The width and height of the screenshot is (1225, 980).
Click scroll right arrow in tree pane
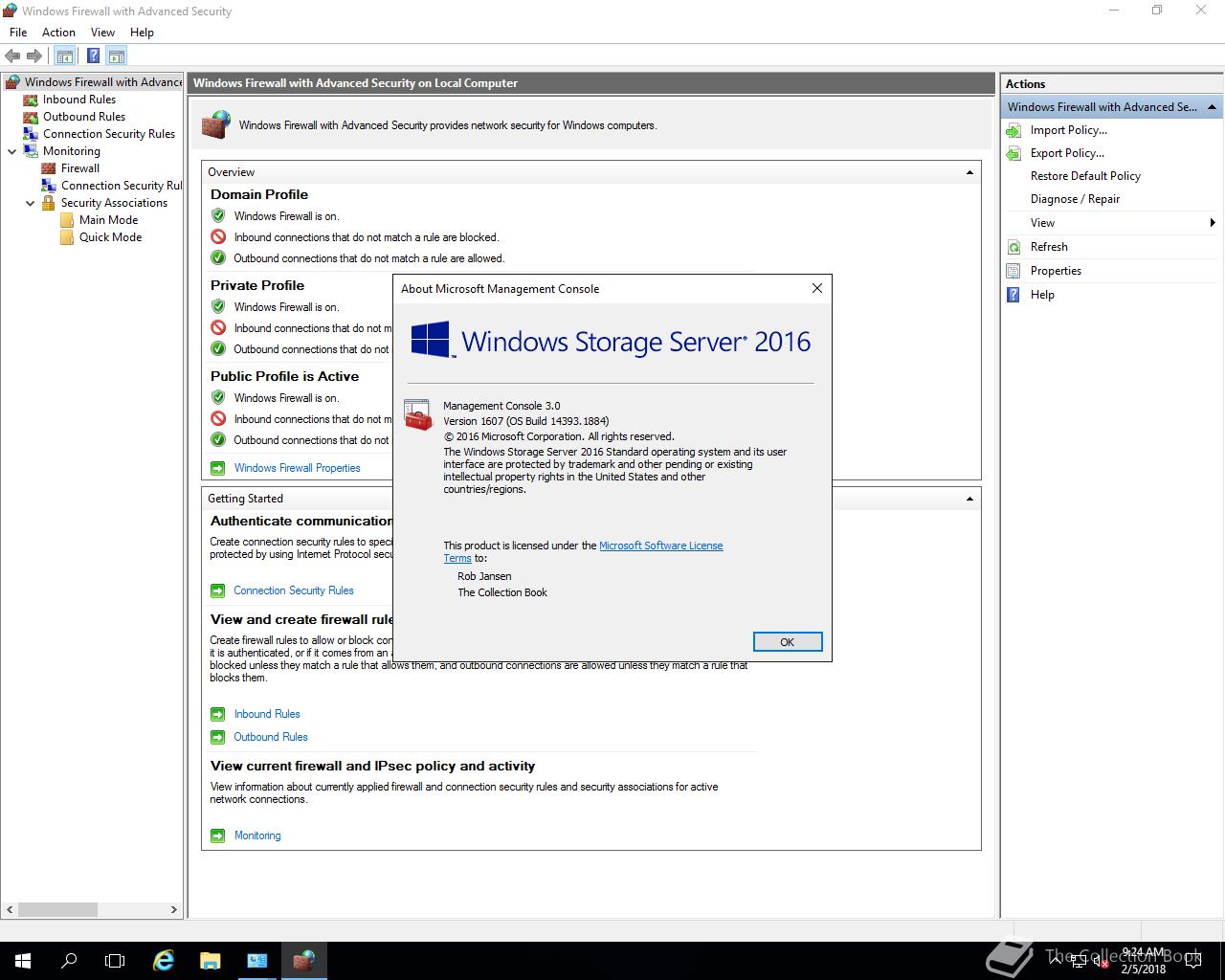pos(174,910)
